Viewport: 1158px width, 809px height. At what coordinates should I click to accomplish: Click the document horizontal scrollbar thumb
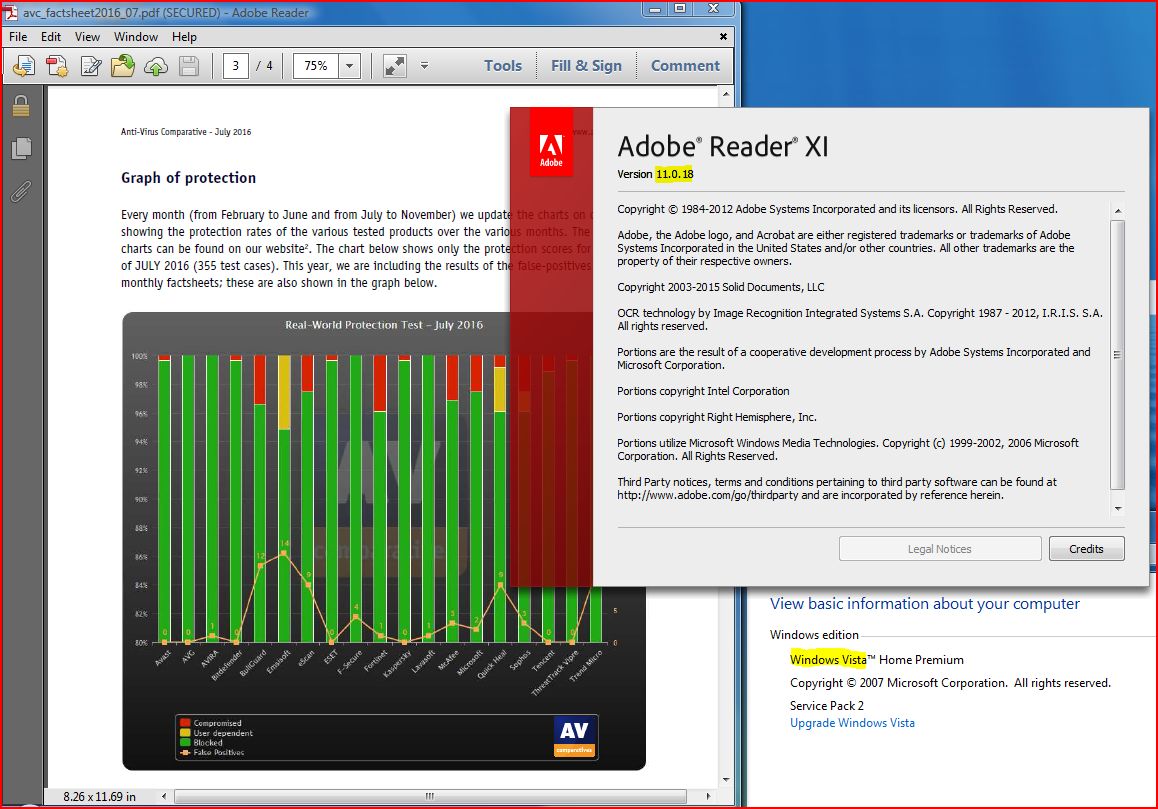430,796
